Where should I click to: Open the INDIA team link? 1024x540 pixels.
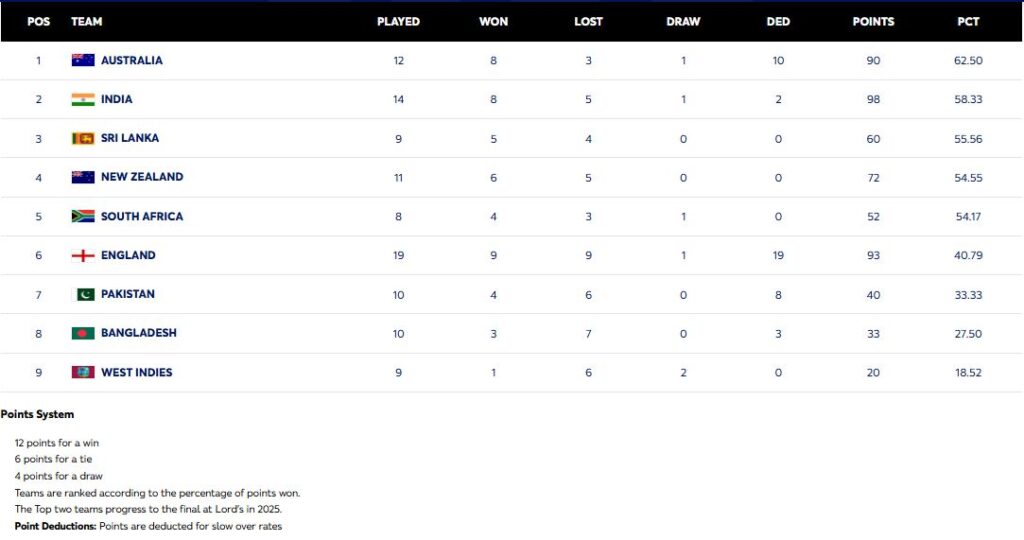click(x=116, y=99)
